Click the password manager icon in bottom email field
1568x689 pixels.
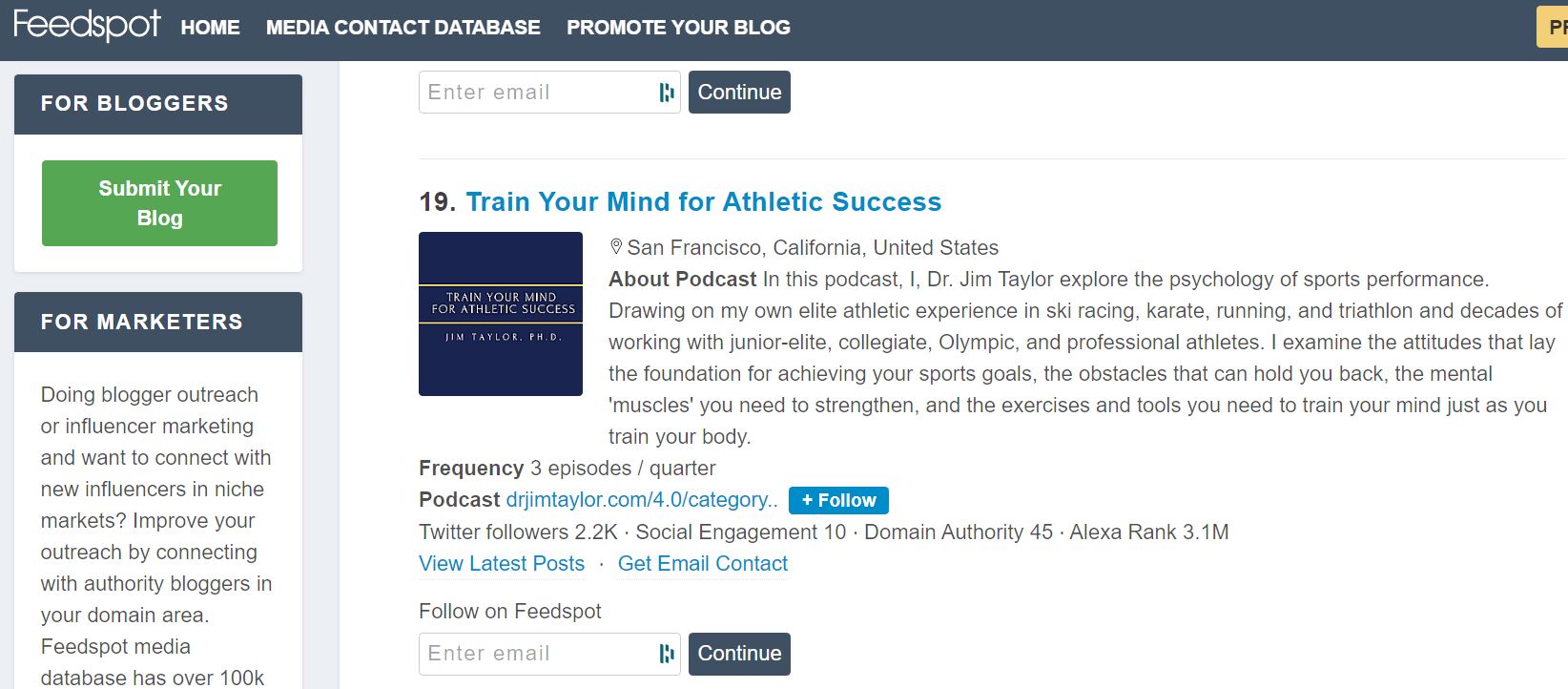pos(667,654)
